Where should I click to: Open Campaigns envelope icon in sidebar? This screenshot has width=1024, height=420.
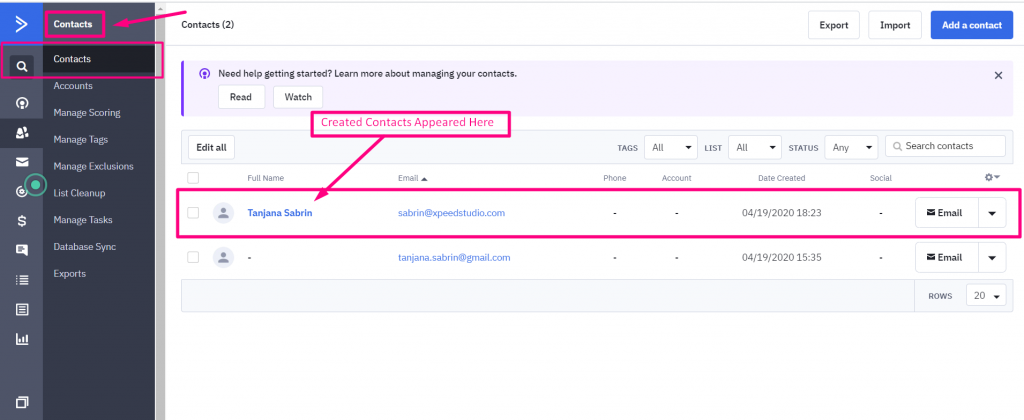pos(21,161)
